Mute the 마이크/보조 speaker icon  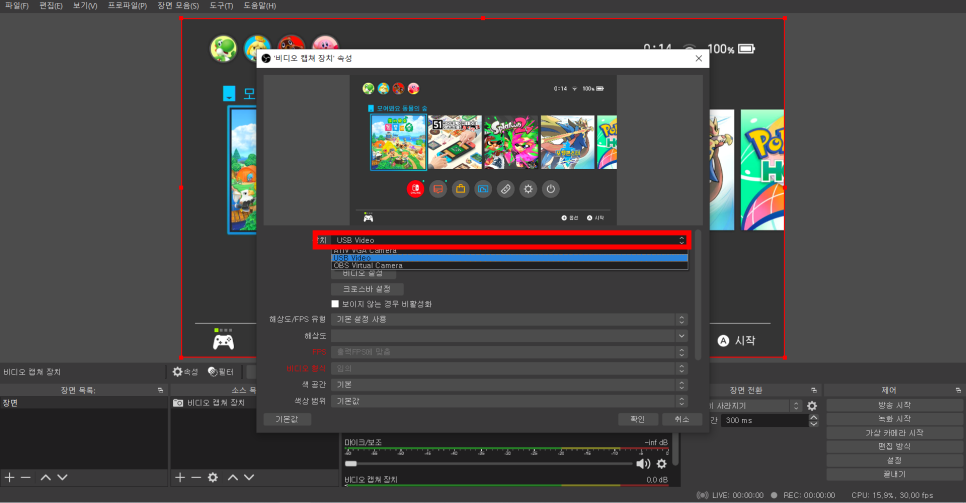[x=643, y=464]
